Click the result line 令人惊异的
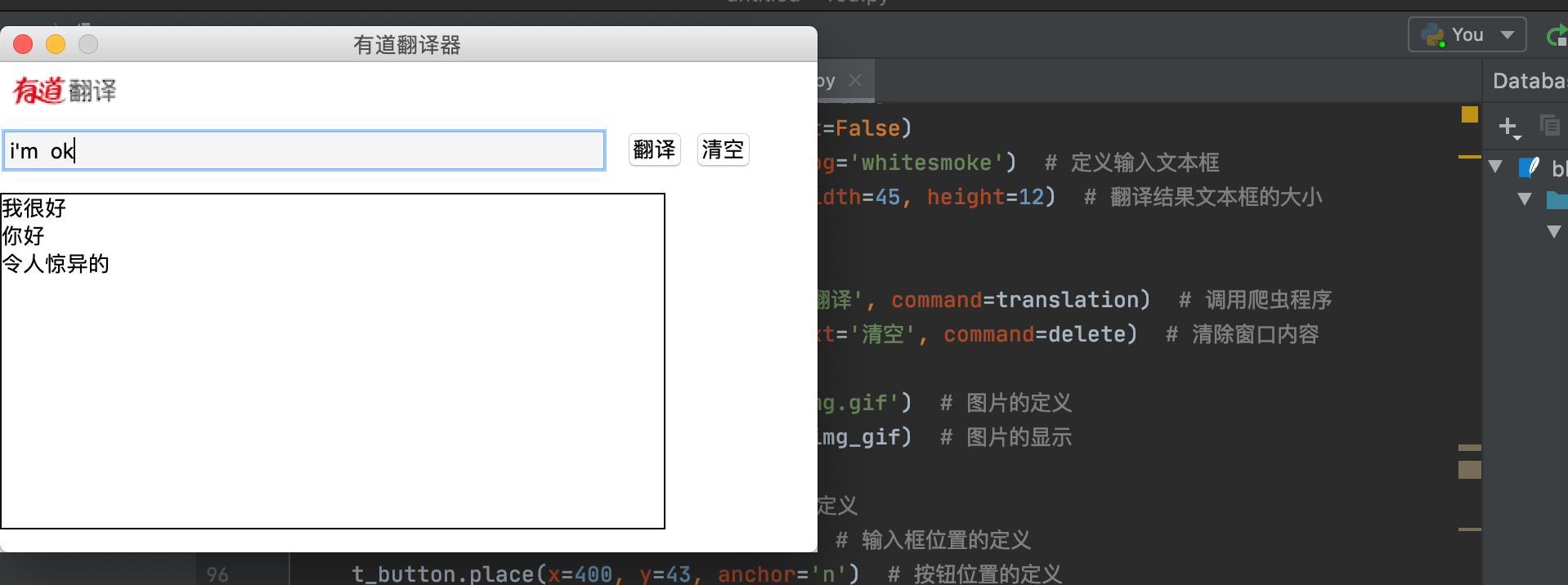The width and height of the screenshot is (1568, 585). [x=56, y=264]
